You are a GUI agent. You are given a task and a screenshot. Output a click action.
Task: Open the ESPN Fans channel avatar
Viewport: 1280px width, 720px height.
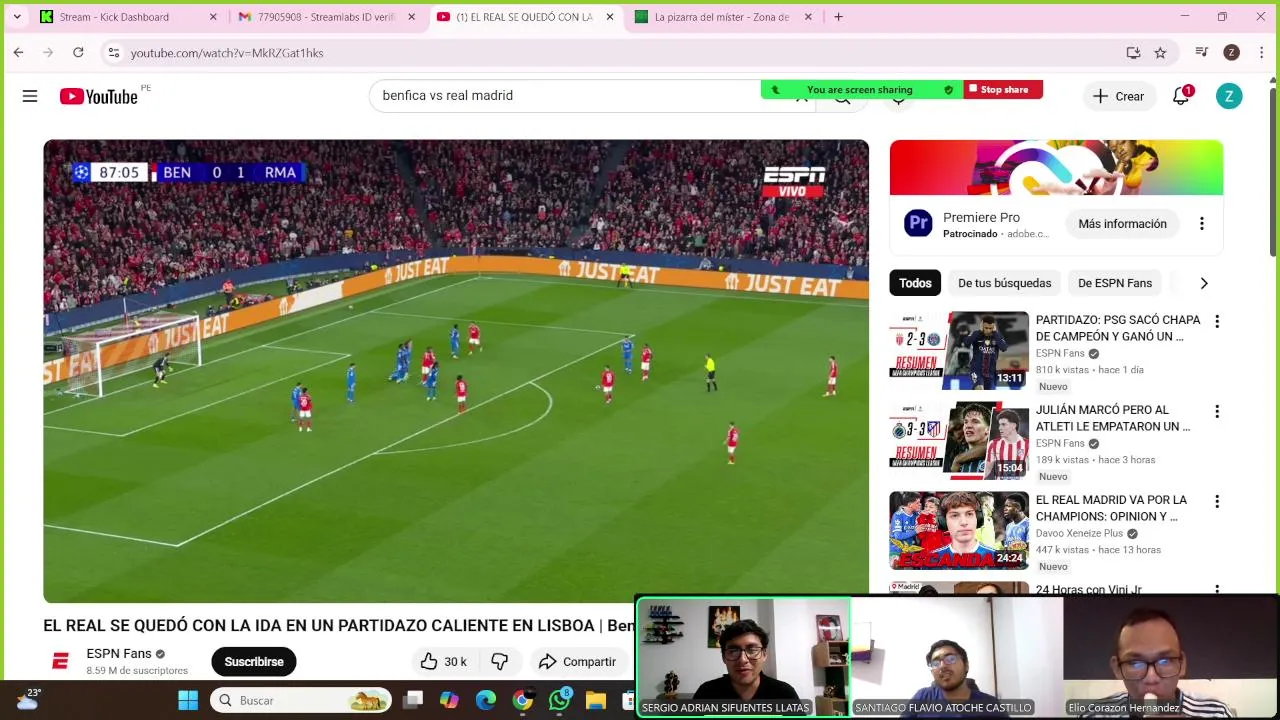click(x=60, y=661)
